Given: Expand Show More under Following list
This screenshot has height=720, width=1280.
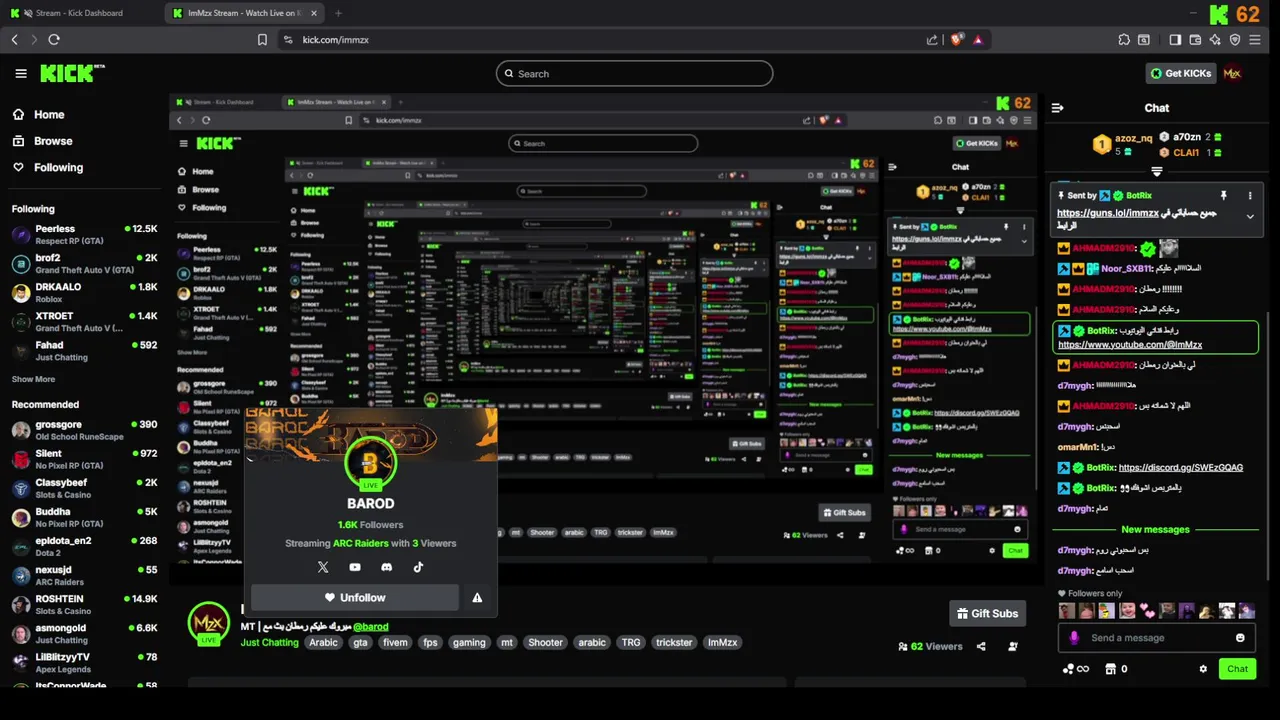Looking at the screenshot, I should click(33, 379).
